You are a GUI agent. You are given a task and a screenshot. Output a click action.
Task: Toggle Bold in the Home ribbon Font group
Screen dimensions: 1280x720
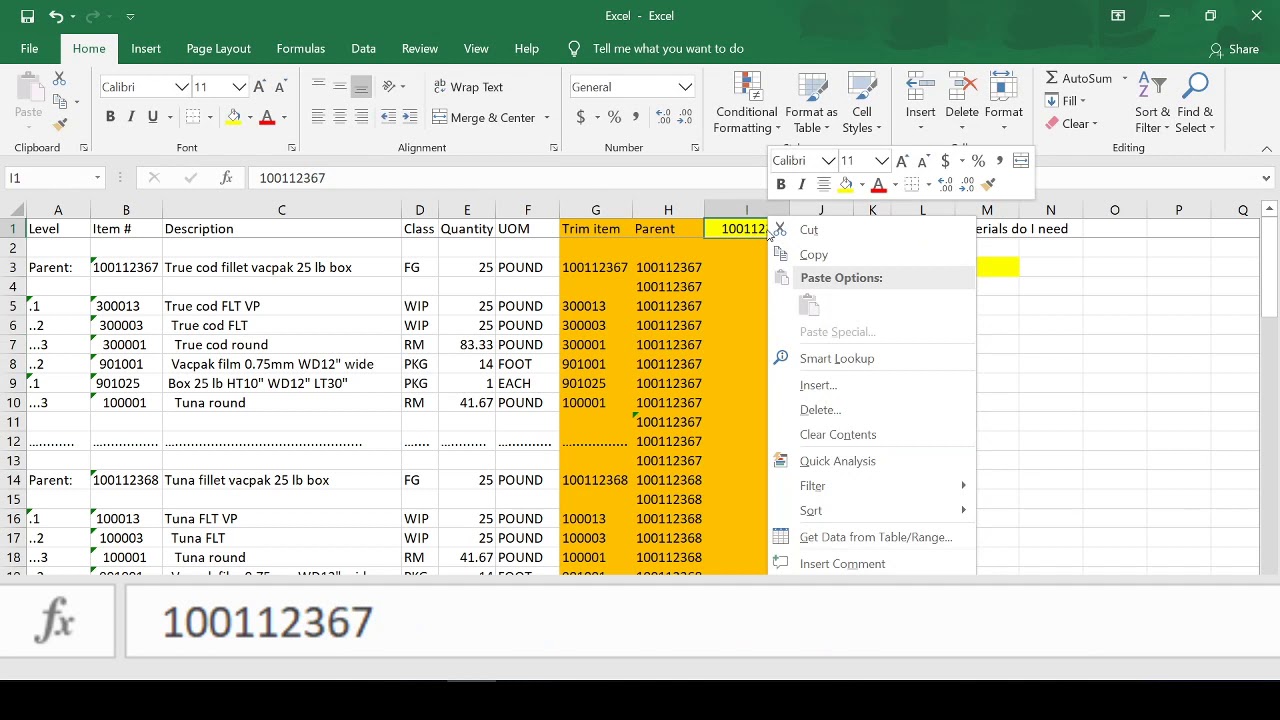[110, 117]
